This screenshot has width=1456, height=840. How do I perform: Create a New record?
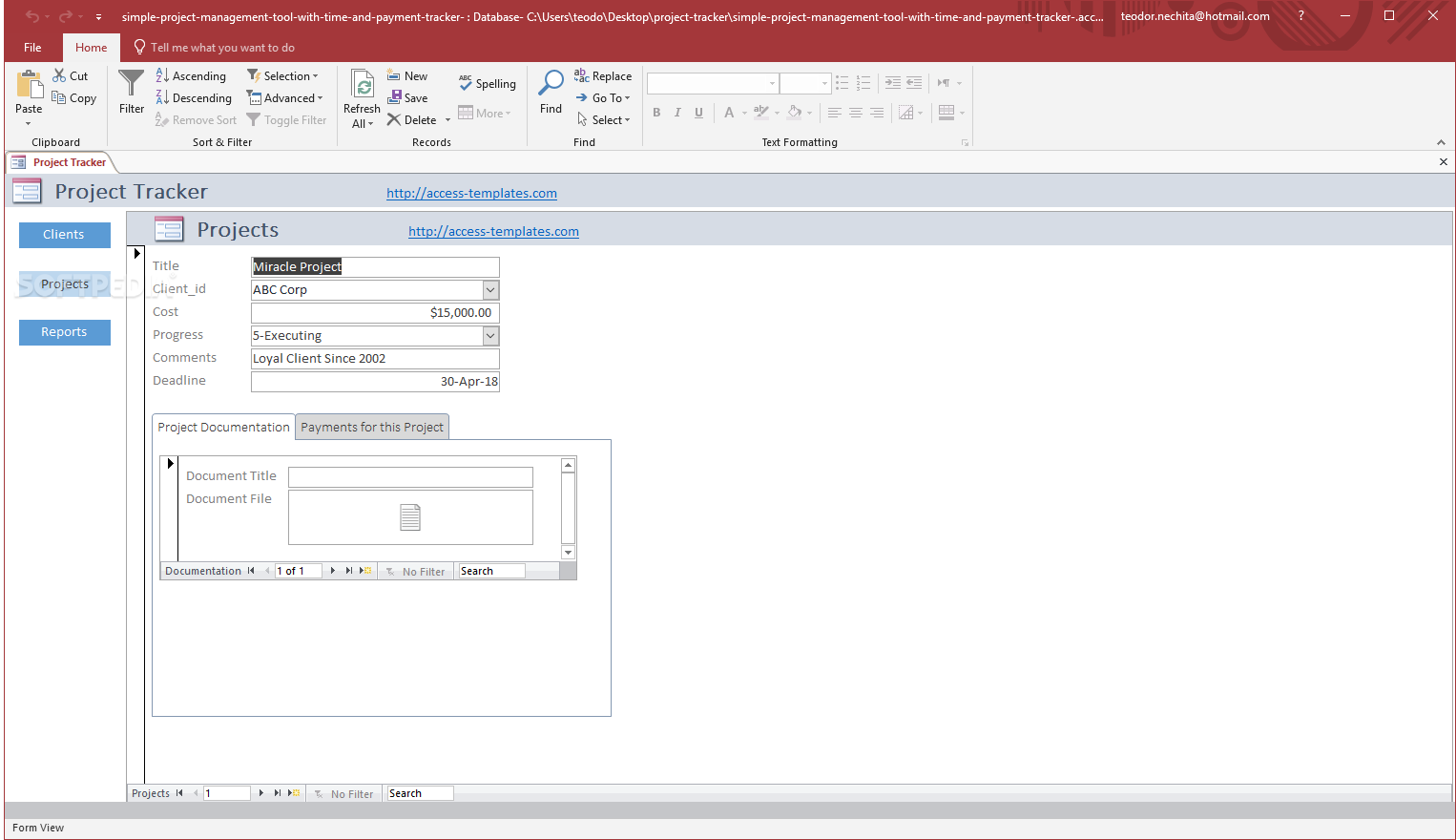coord(407,75)
